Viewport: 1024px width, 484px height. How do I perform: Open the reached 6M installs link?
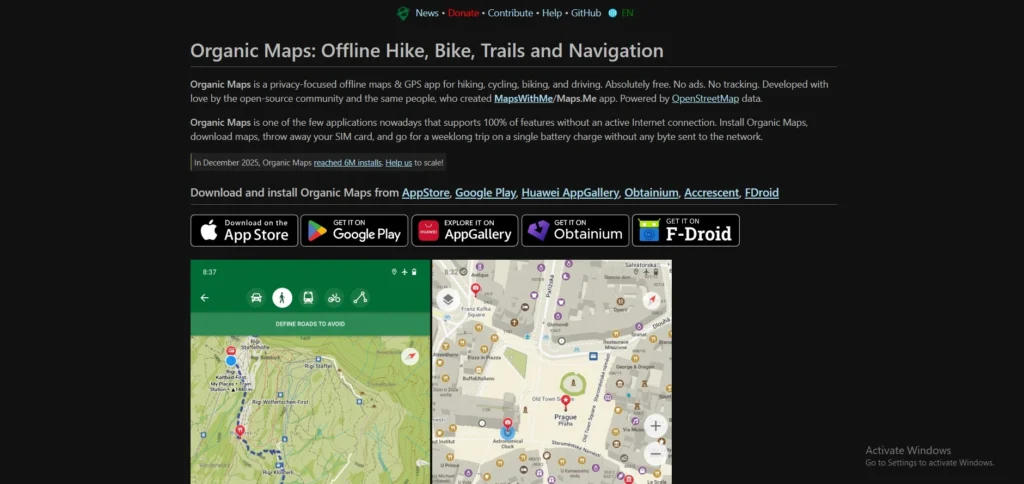[x=347, y=163]
